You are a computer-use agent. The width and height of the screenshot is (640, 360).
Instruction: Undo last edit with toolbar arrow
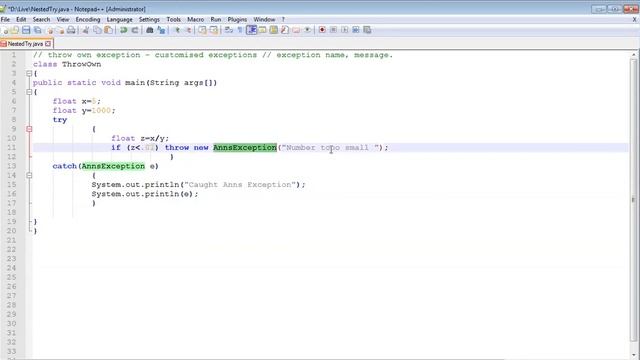point(123,30)
